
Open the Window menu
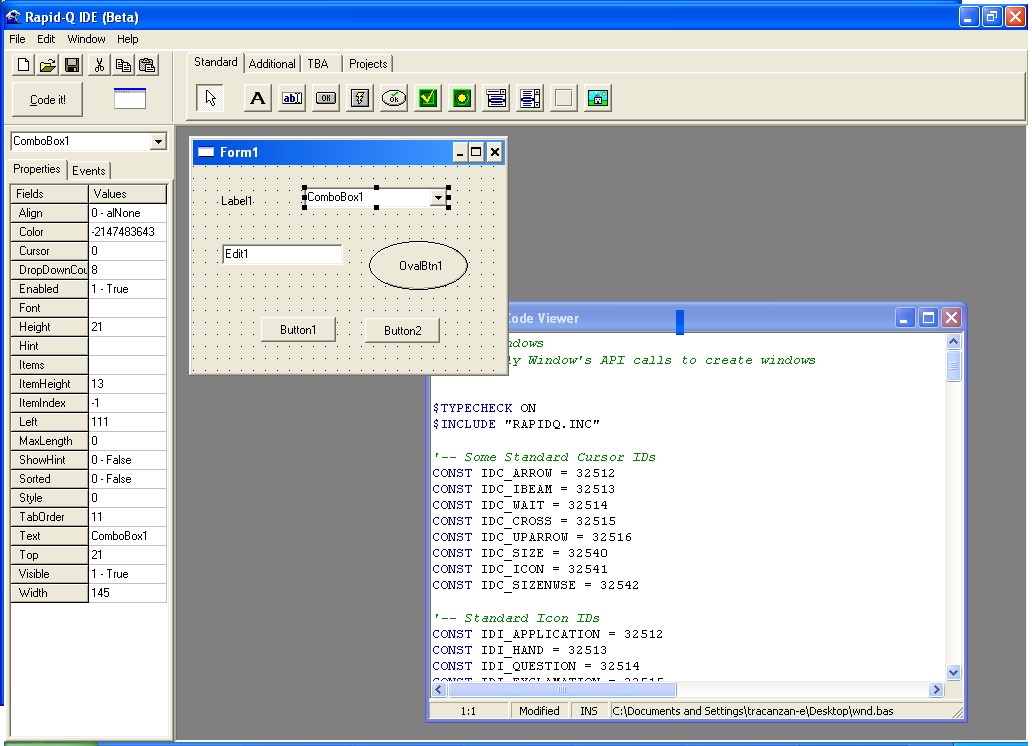tap(86, 39)
